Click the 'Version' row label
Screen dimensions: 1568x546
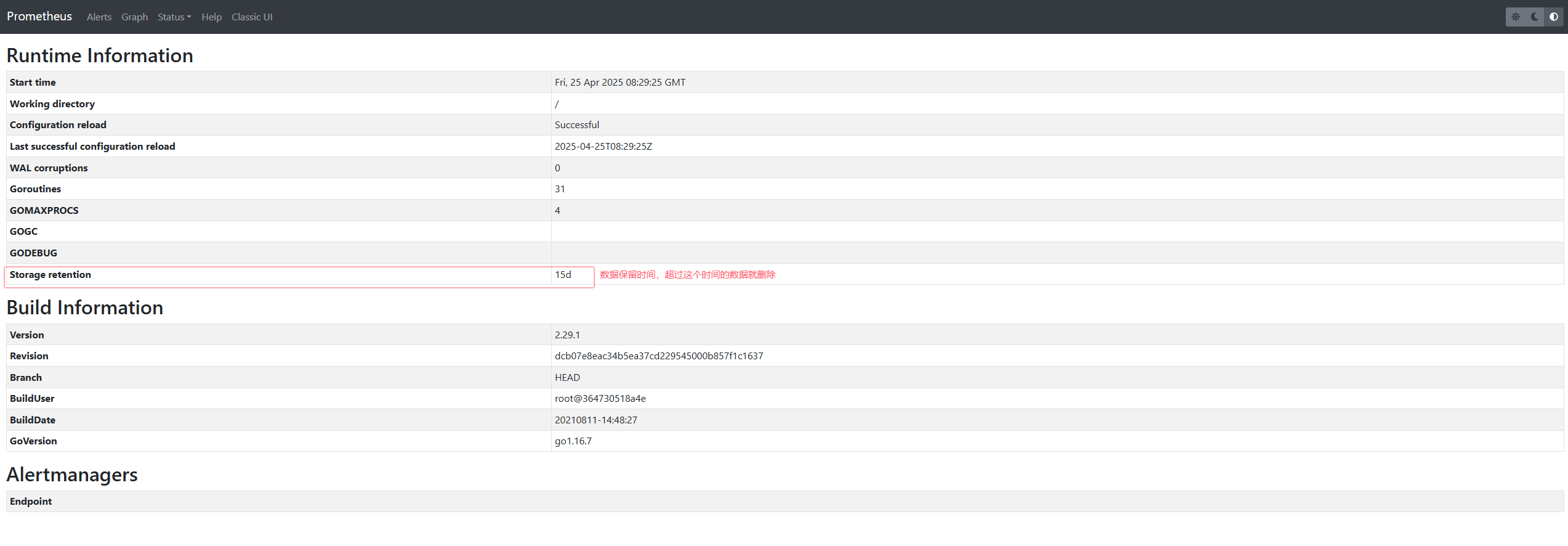27,335
